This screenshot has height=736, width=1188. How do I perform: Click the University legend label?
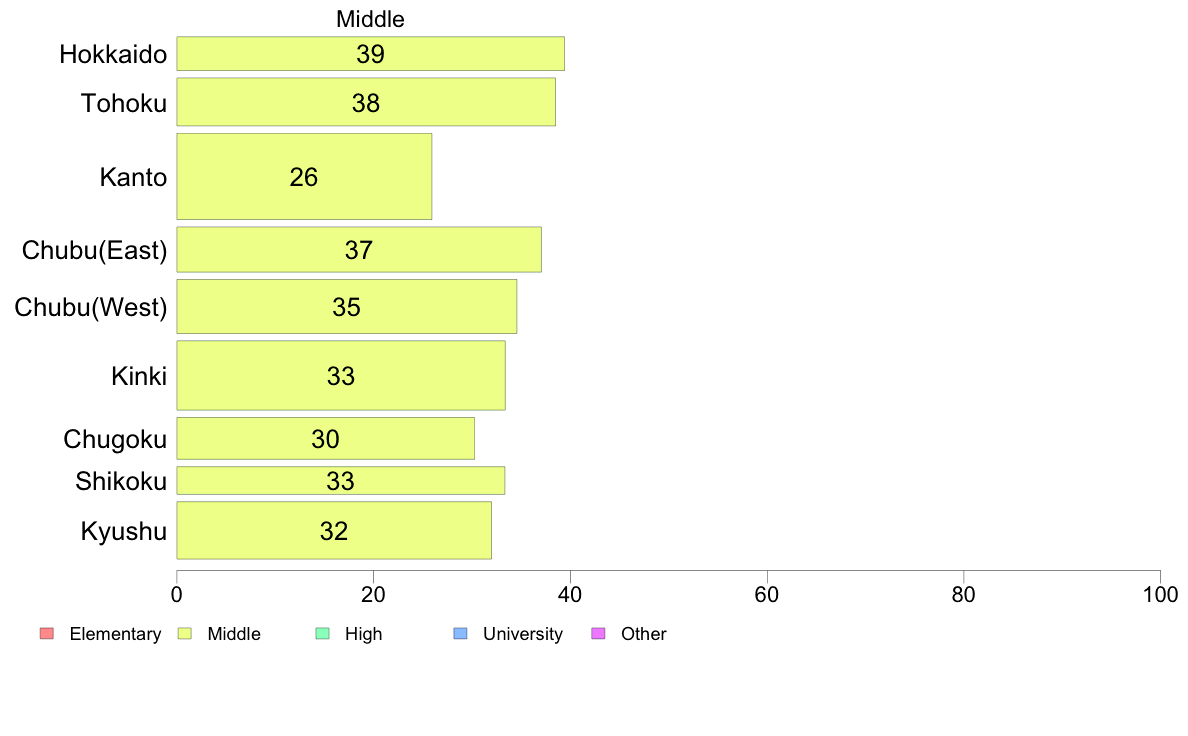523,634
